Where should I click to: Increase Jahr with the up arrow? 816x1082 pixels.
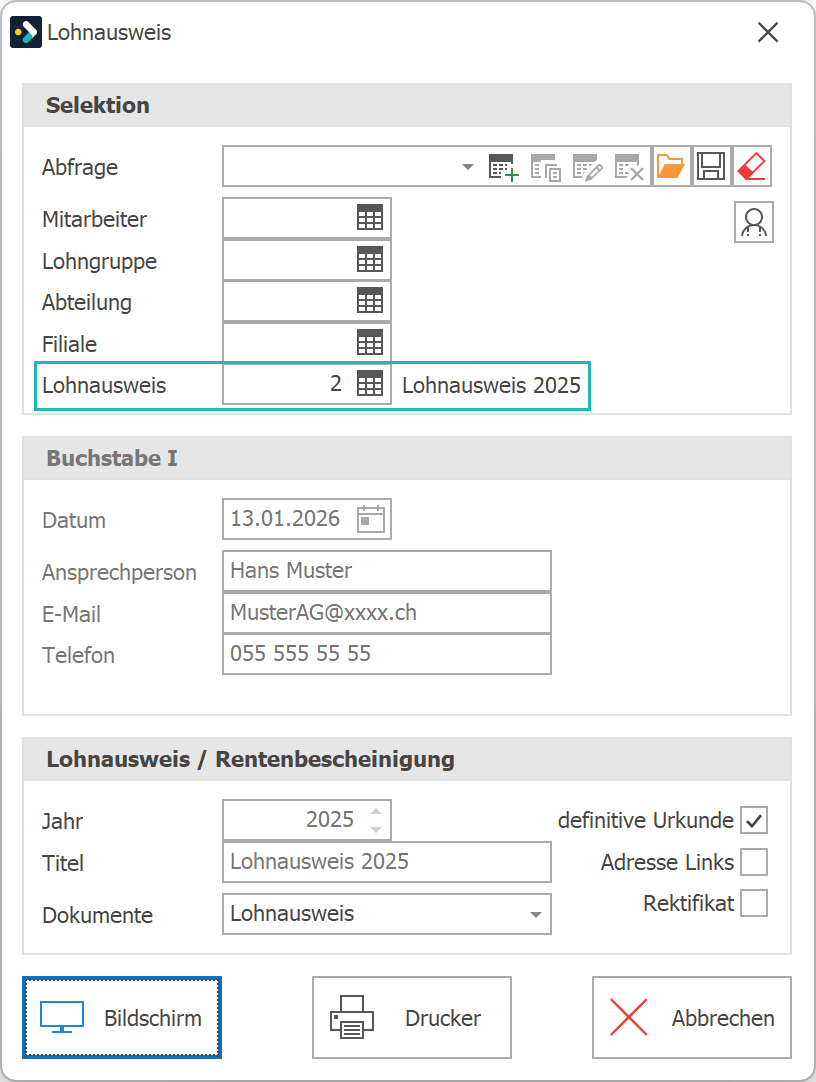tap(376, 812)
